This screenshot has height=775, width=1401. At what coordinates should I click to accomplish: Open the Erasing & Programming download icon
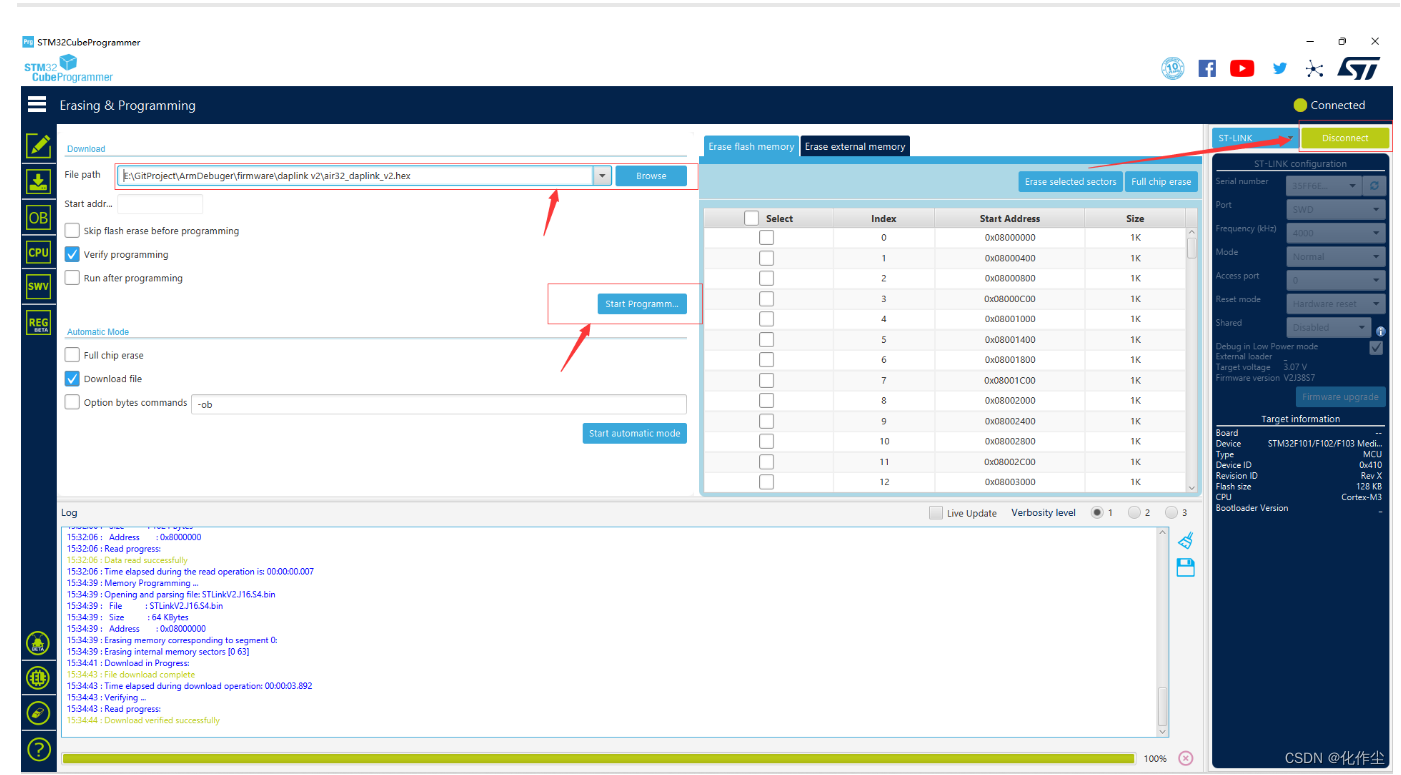pos(38,181)
